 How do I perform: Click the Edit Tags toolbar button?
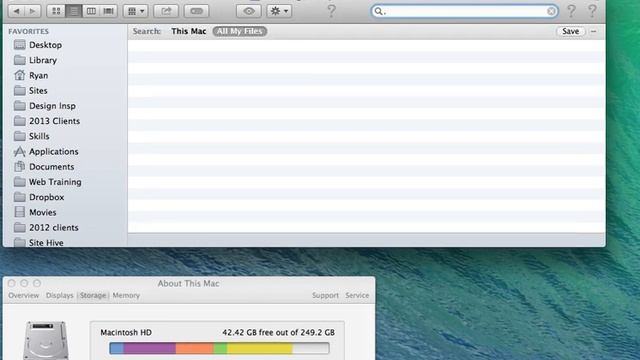pos(196,11)
